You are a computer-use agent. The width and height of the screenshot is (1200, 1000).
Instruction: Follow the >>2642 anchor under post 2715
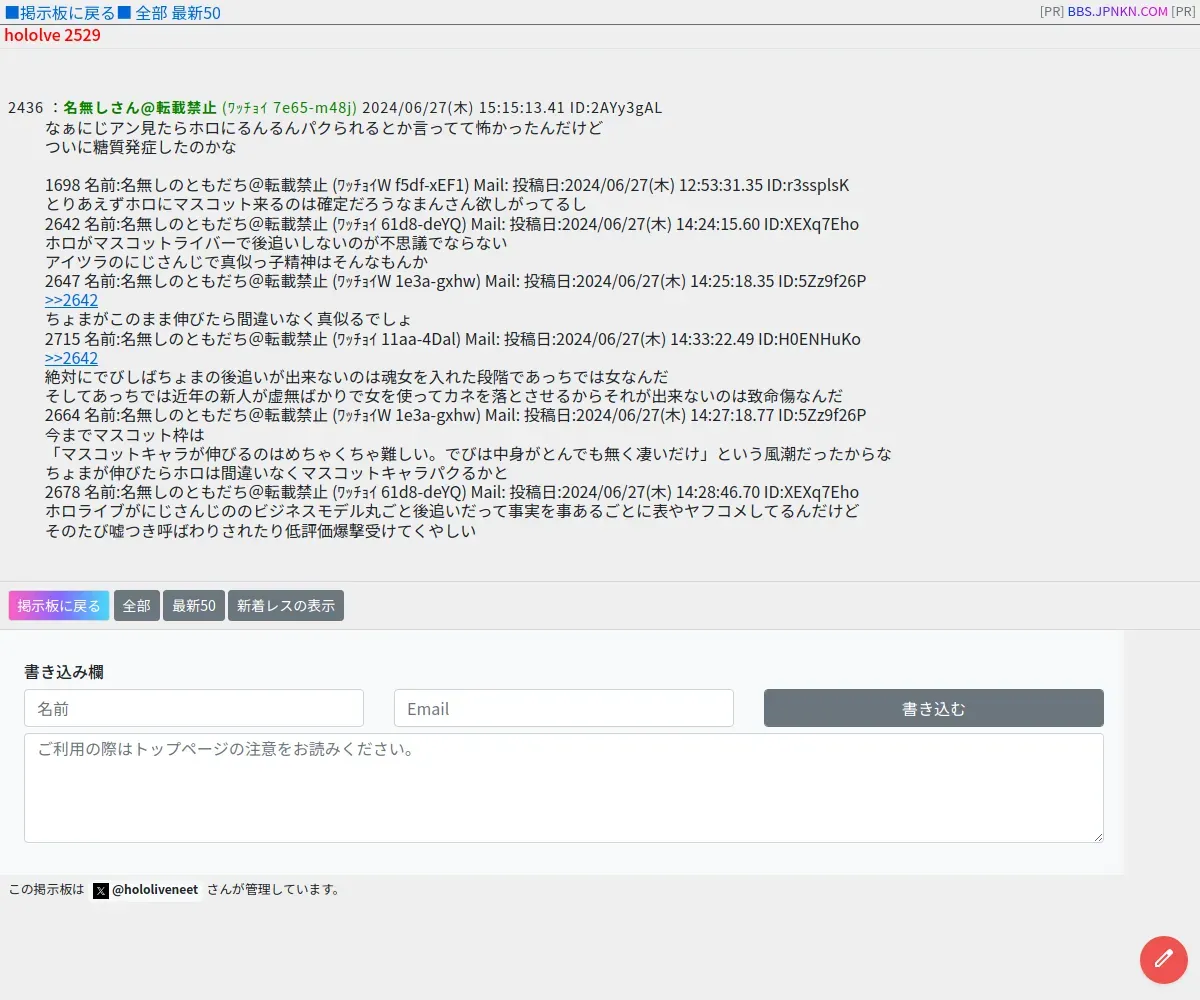(71, 358)
